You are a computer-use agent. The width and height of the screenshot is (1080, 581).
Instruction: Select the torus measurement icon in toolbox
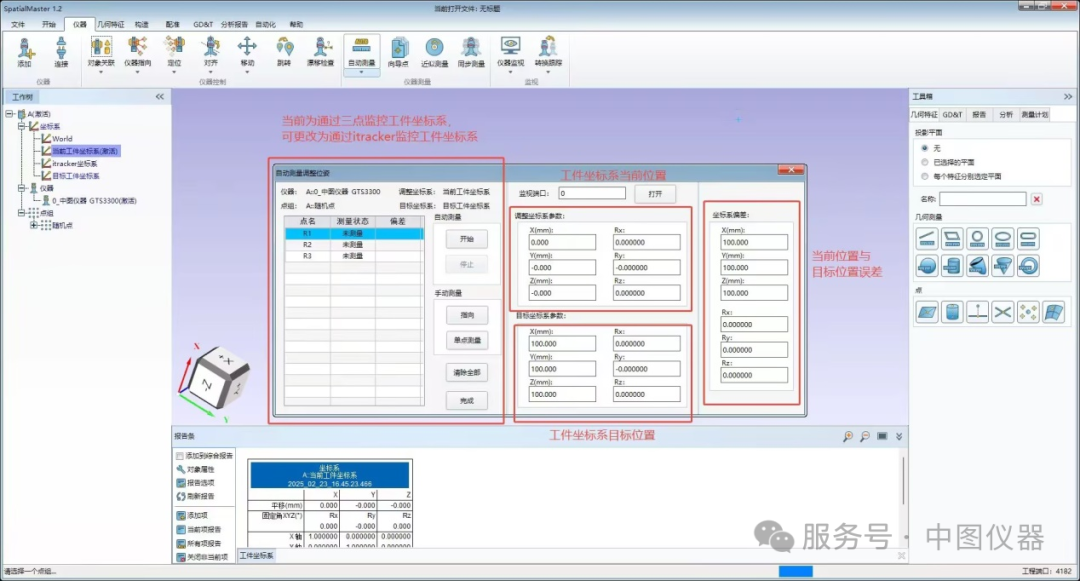1028,266
